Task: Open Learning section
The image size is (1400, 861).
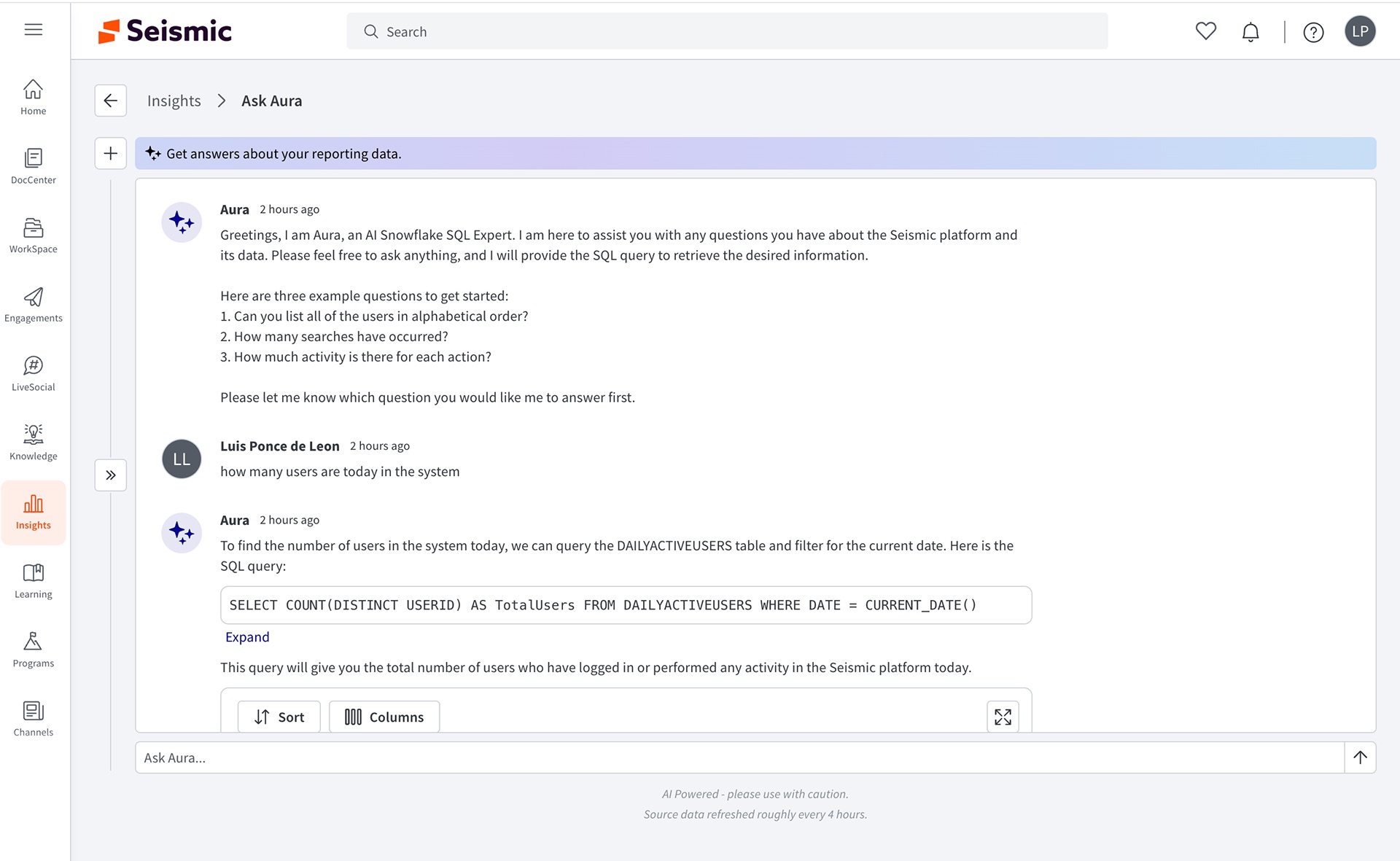Action: pyautogui.click(x=34, y=581)
